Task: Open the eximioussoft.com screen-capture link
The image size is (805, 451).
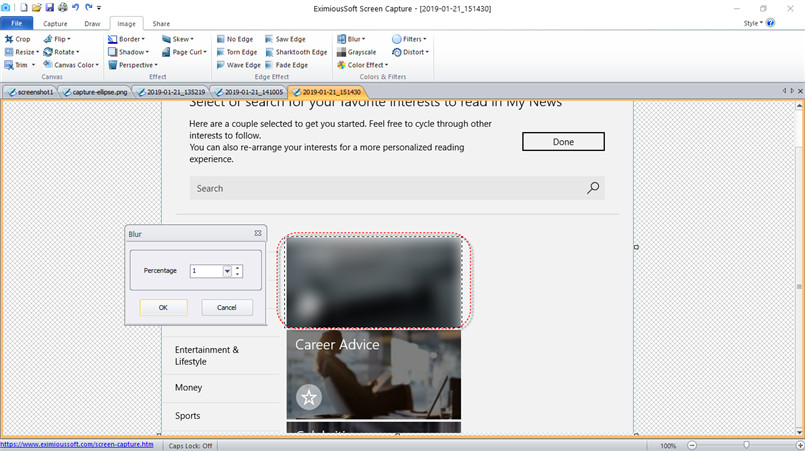Action: (x=77, y=444)
